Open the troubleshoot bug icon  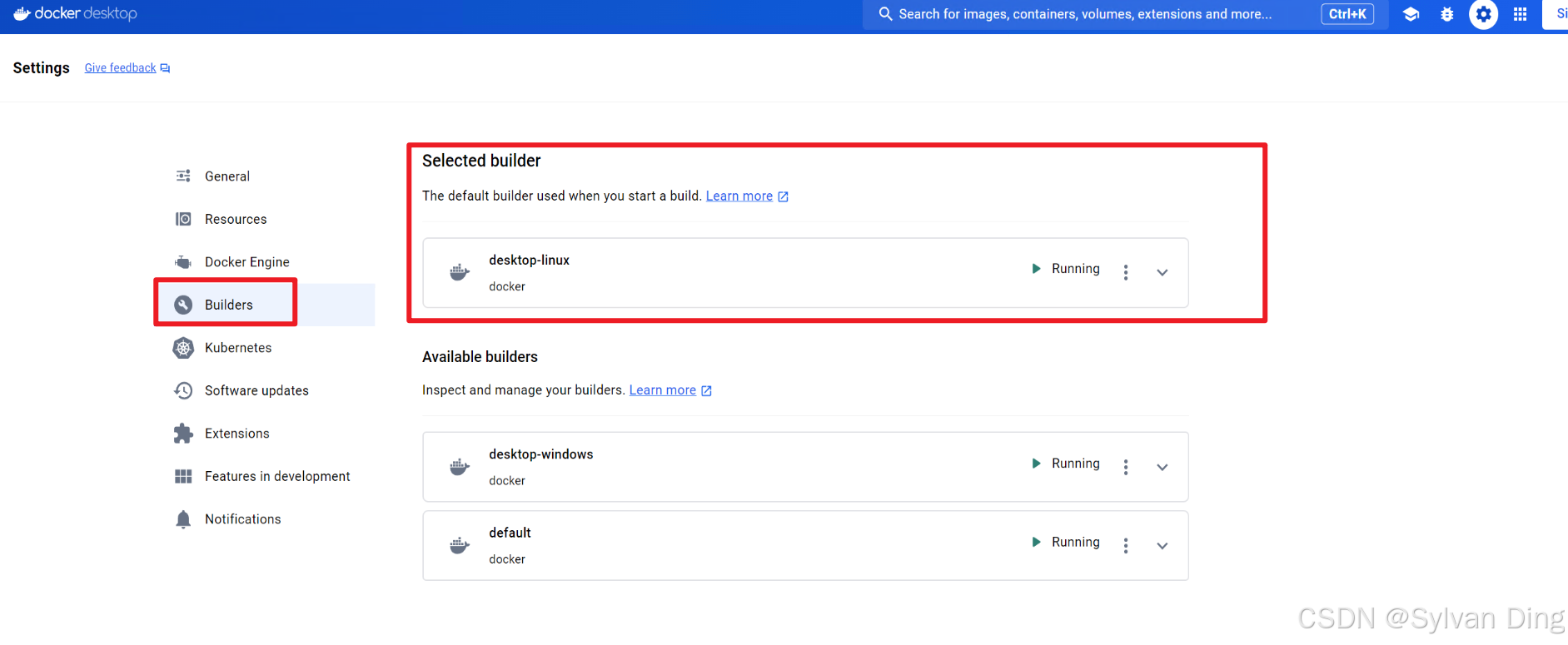tap(1447, 14)
